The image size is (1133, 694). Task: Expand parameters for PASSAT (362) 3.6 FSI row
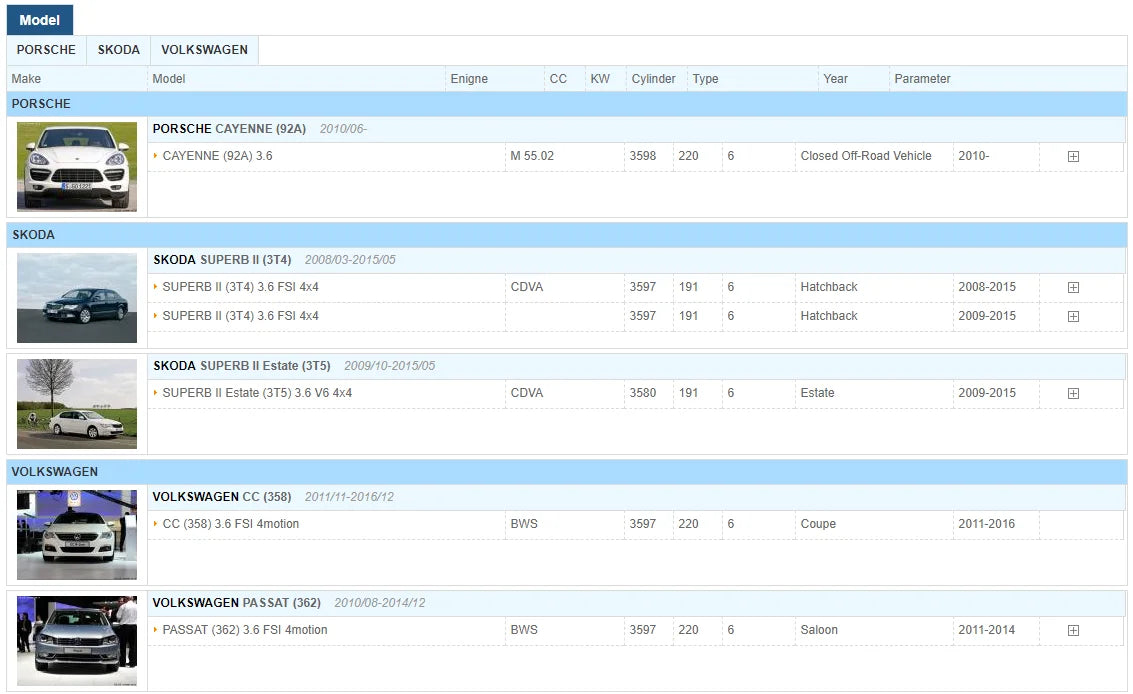1073,630
